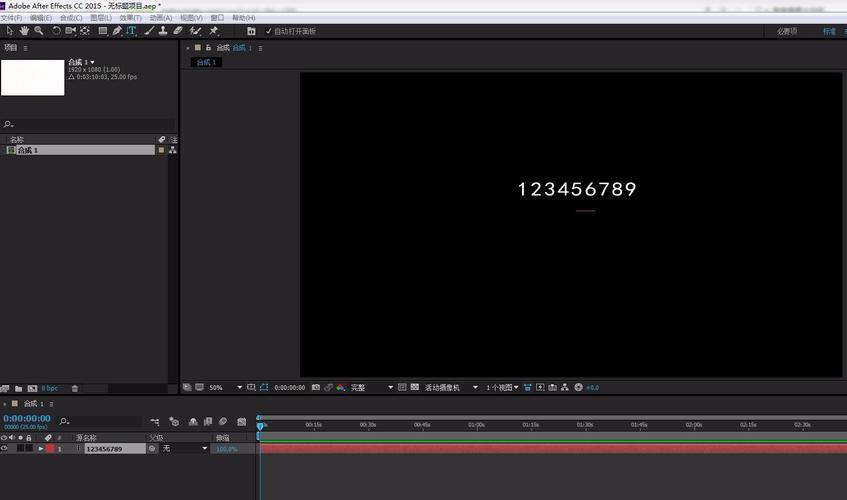Open the parent 无 dropdown for layer 1
This screenshot has height=500, width=847.
click(185, 448)
